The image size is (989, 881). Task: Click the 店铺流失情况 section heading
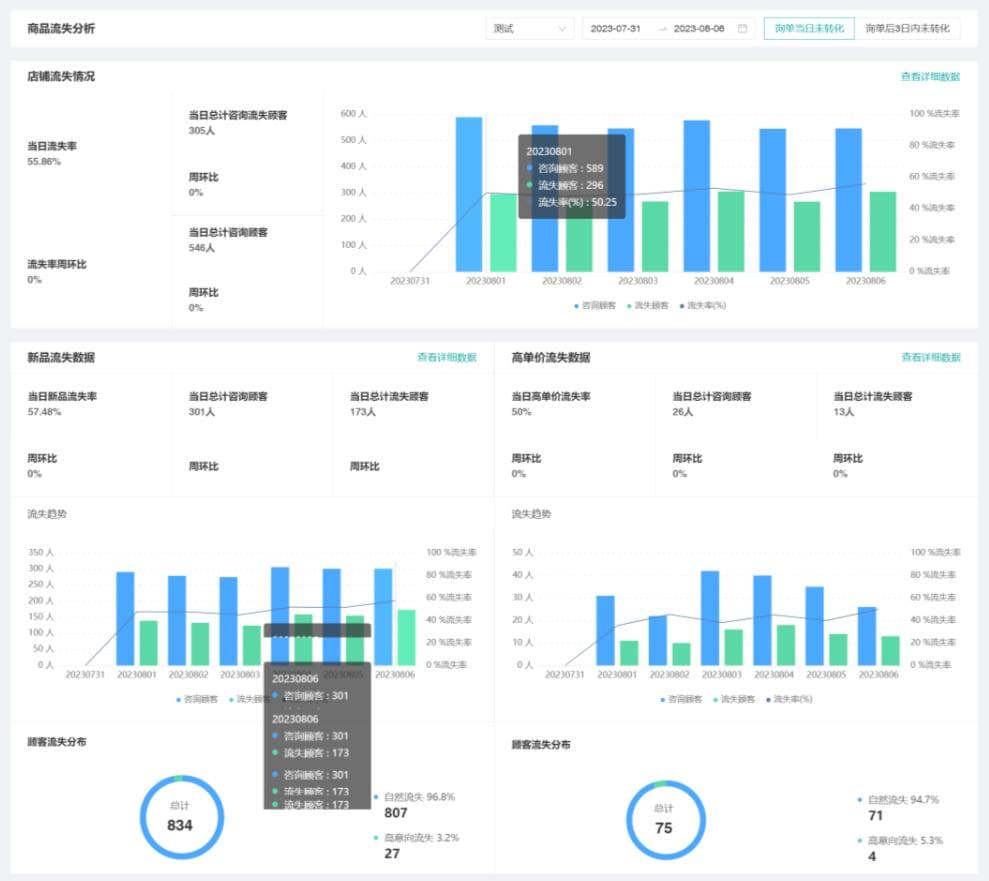click(61, 76)
